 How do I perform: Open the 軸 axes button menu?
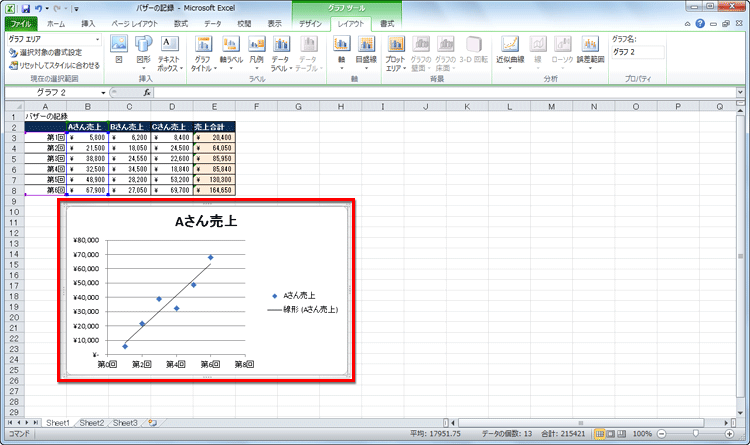click(342, 53)
